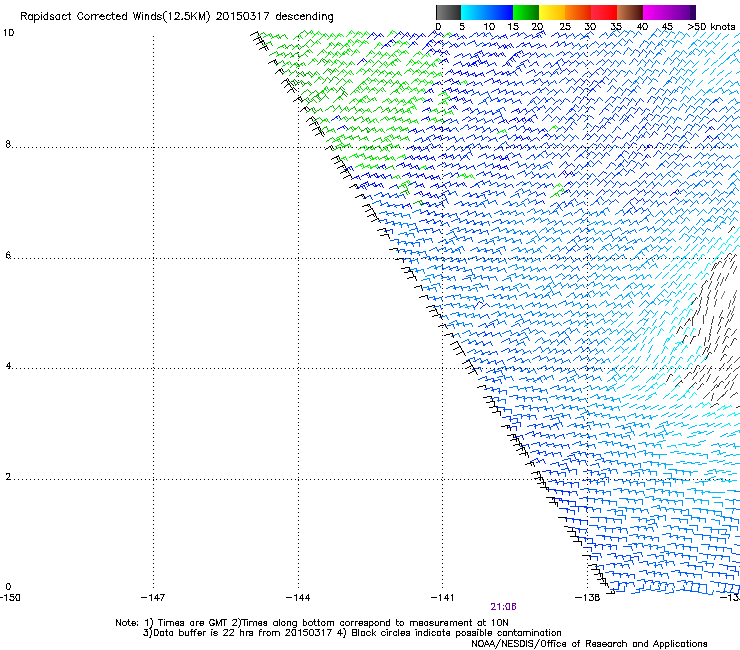The height and width of the screenshot is (650, 740).
Task: Click the longitude label '-141'
Action: pos(443,598)
